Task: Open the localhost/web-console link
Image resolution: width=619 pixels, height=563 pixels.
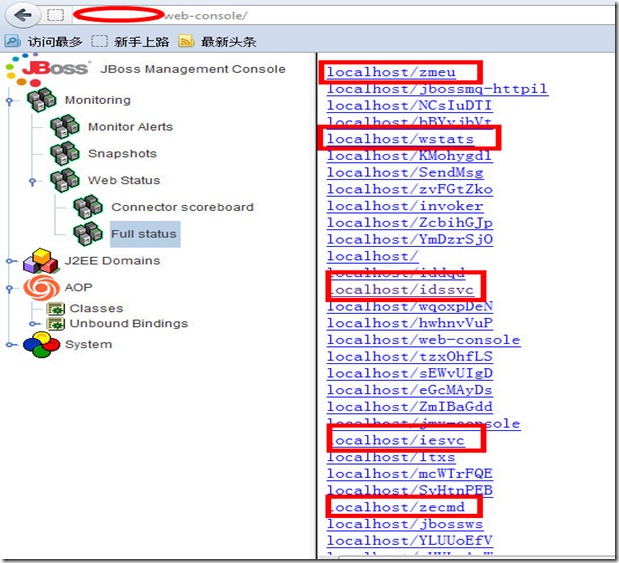Action: click(423, 340)
